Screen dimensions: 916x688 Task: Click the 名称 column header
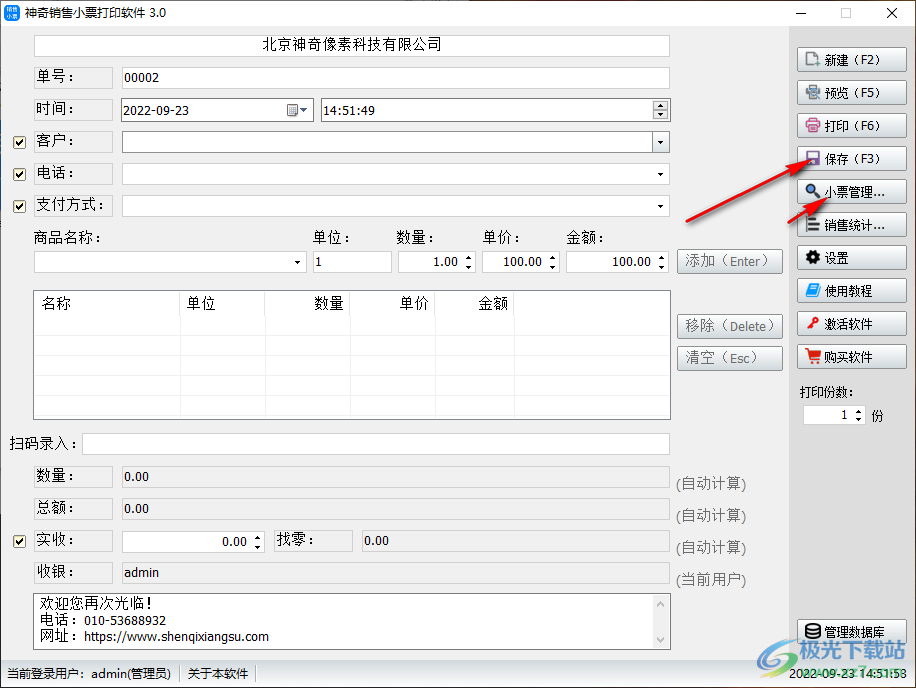pyautogui.click(x=107, y=304)
